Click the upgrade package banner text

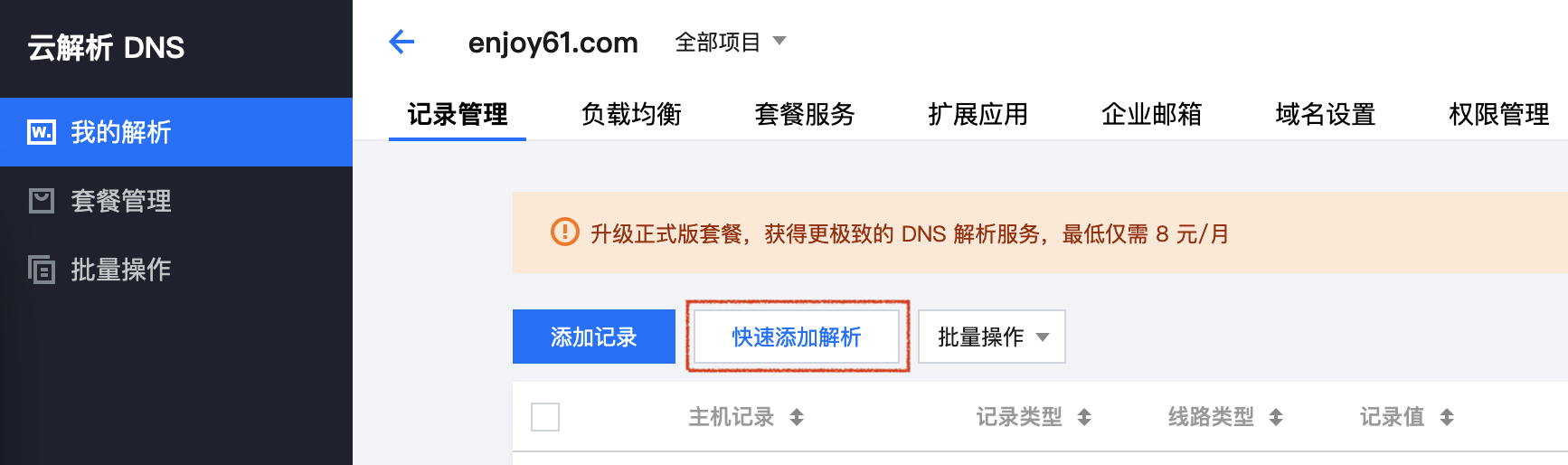[910, 233]
